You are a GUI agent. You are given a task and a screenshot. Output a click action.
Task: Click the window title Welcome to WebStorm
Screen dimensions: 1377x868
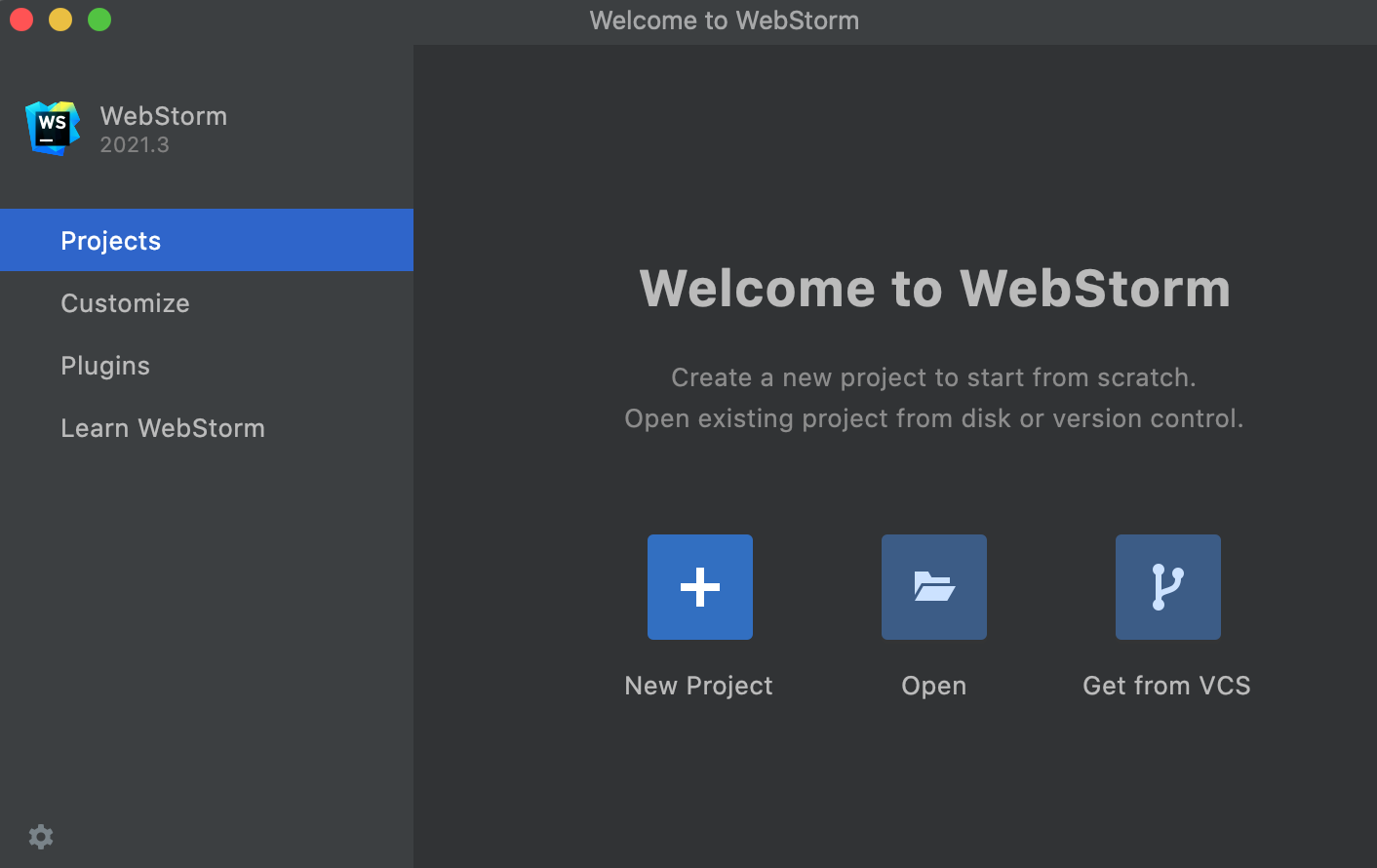point(725,20)
